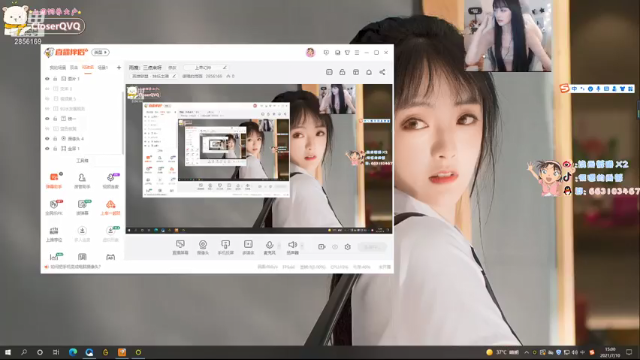The image size is (640, 360).
Task: Switch to the first scene tab
Action: point(58,67)
